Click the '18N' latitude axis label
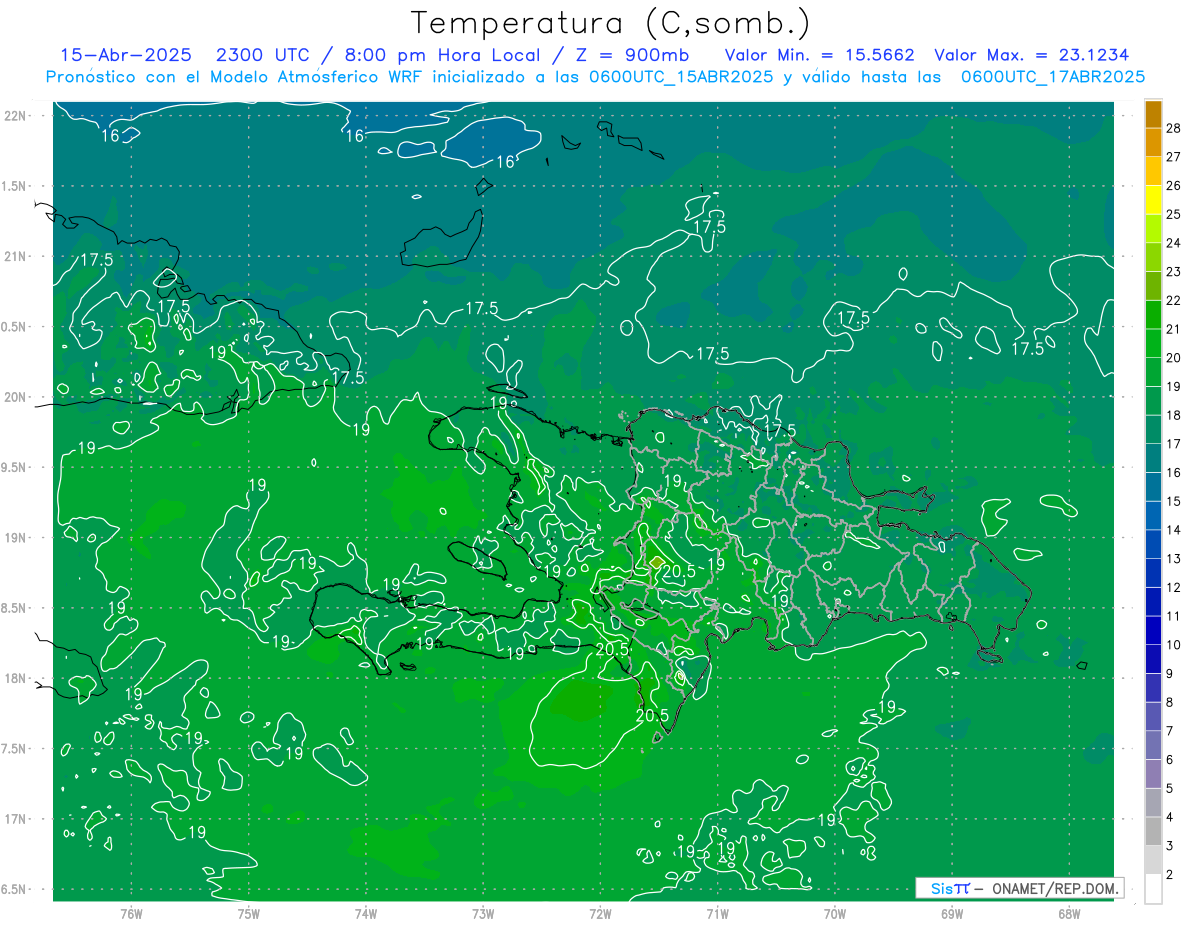The width and height of the screenshot is (1200, 927). coord(15,678)
